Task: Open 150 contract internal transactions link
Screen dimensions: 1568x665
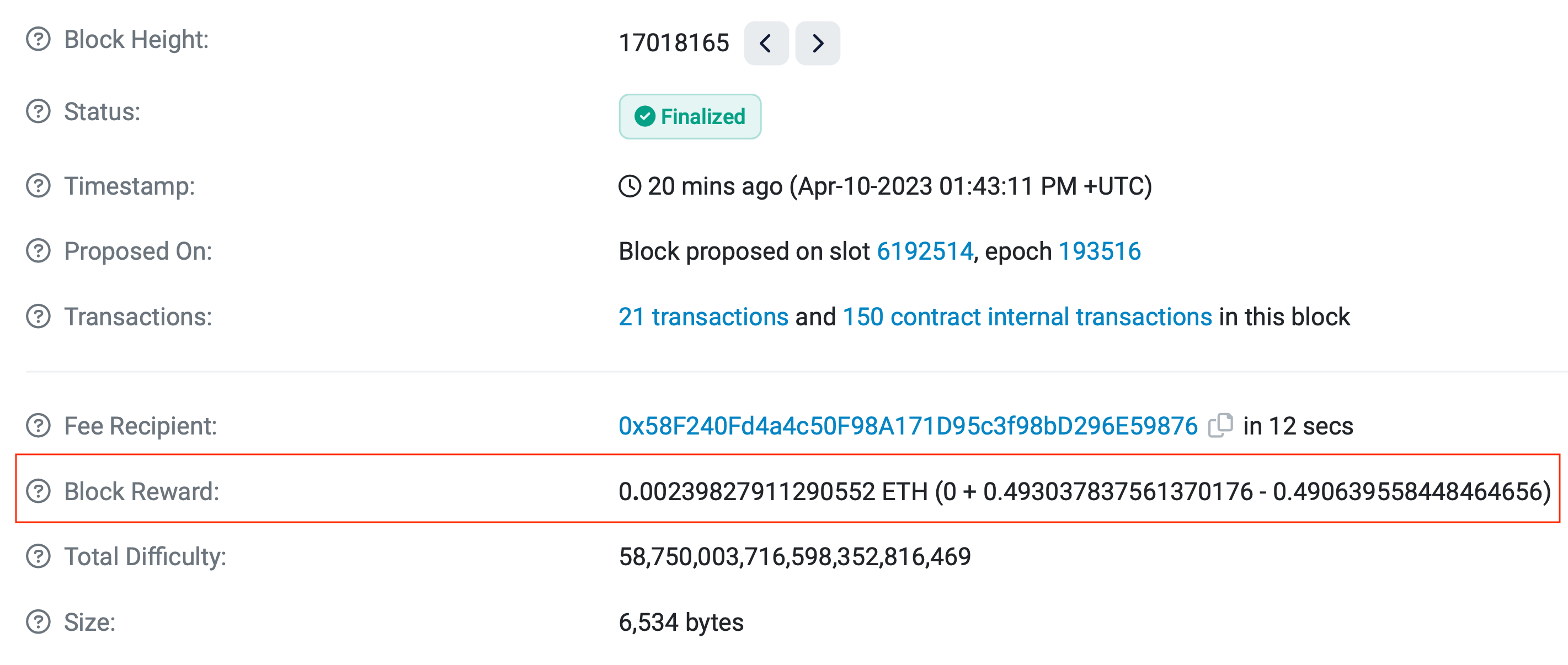Action: [1027, 317]
